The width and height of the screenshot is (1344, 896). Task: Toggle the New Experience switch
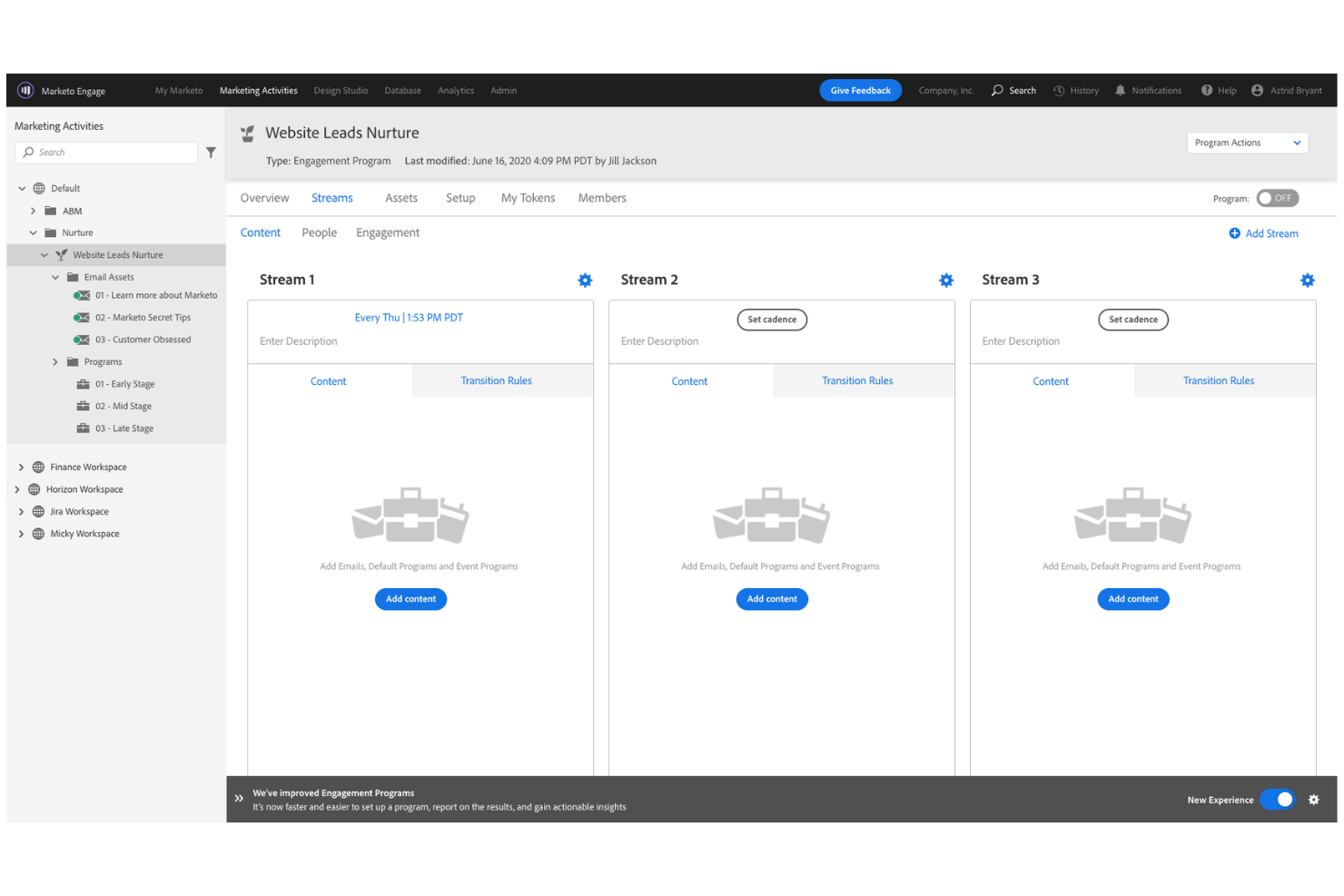tap(1278, 800)
